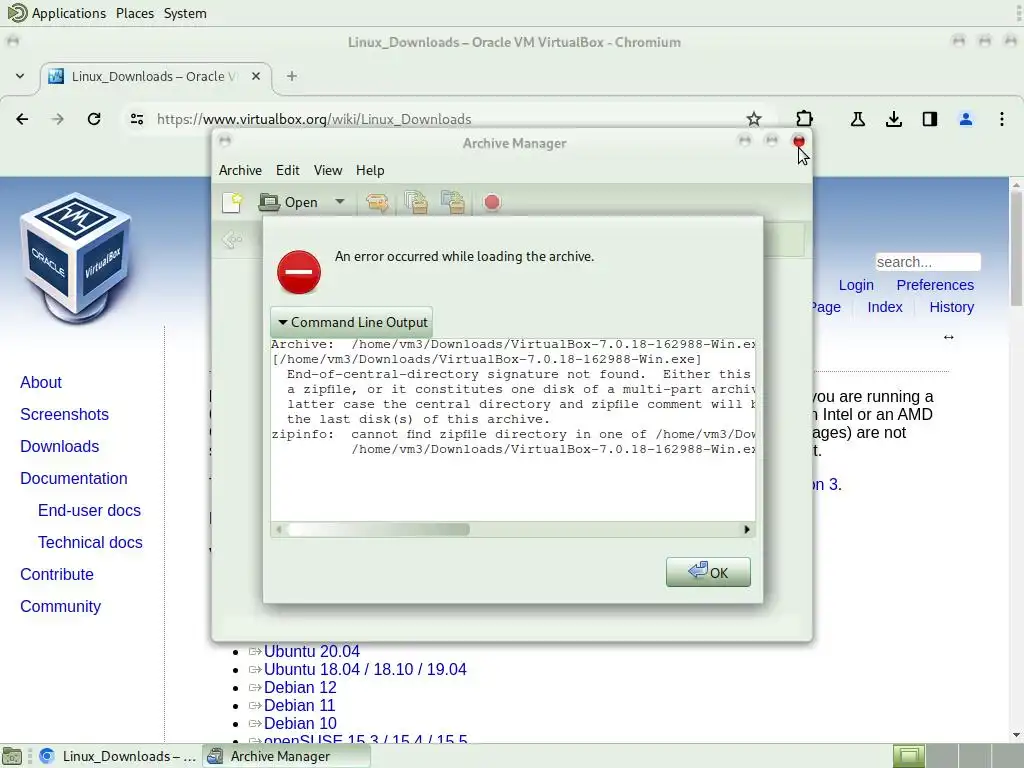Click the Preferences link
Viewport: 1024px width, 768px height.
(x=935, y=285)
